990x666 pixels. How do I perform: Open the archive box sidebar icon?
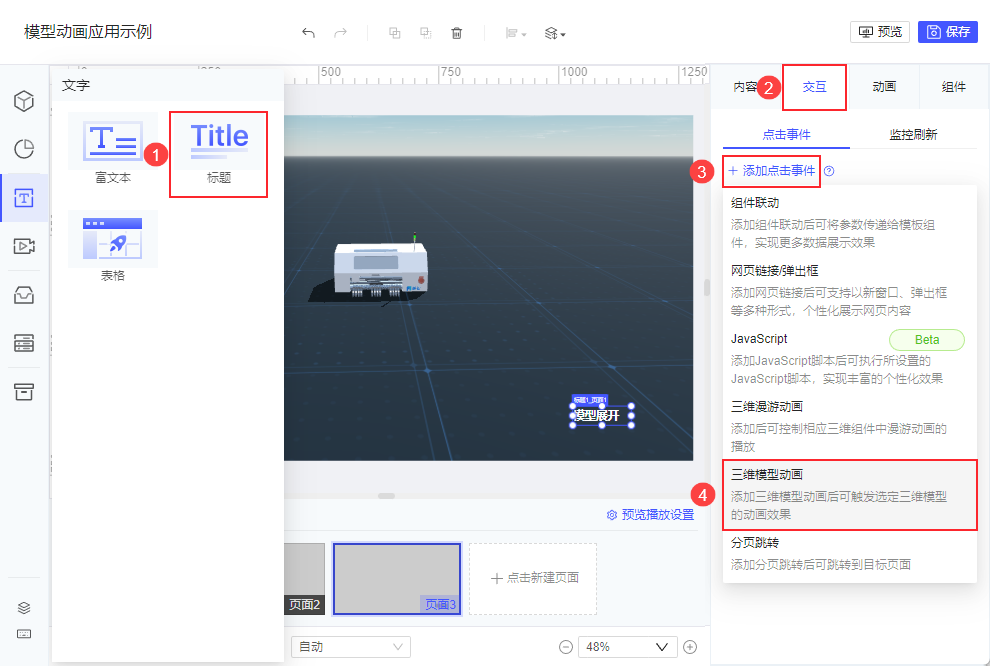click(24, 391)
